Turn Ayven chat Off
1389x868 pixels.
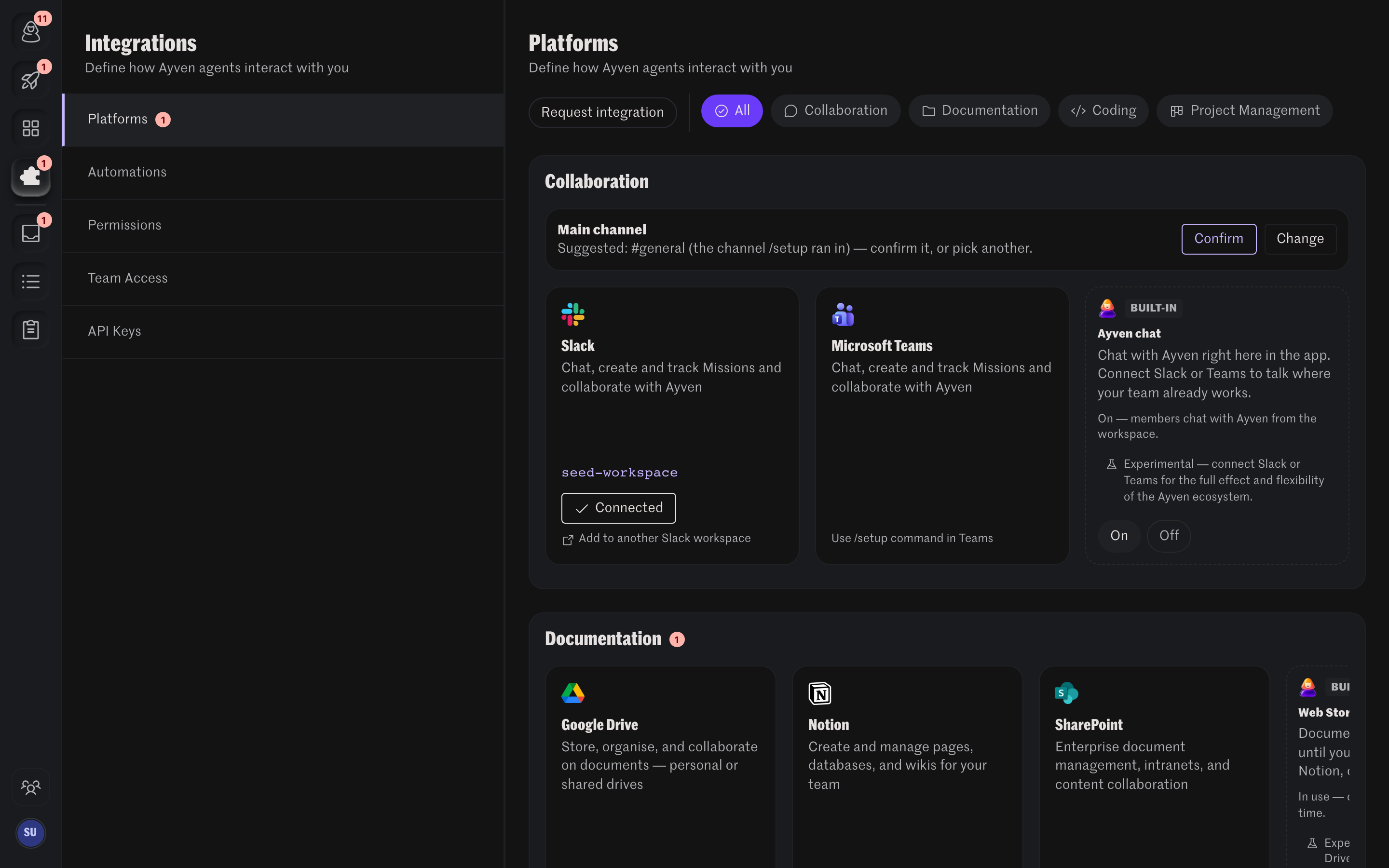point(1169,536)
